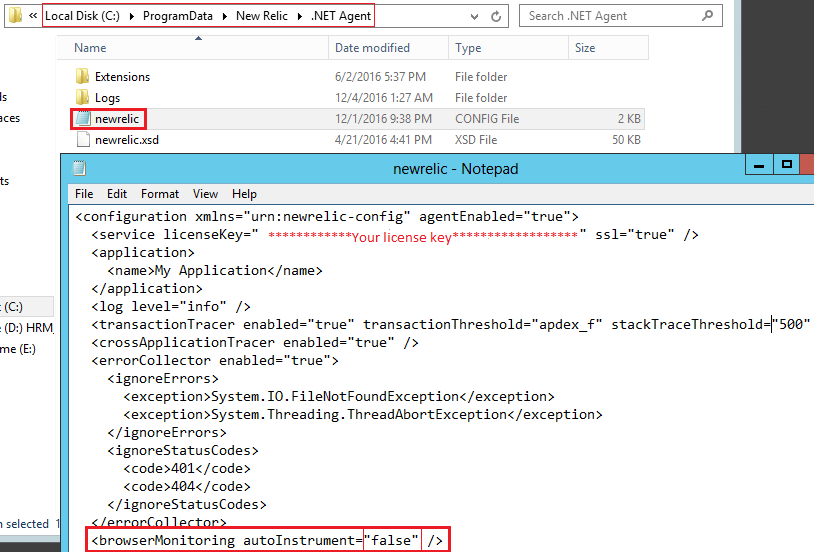
Task: Click the crossApplicationTracer line
Action: tap(255, 342)
